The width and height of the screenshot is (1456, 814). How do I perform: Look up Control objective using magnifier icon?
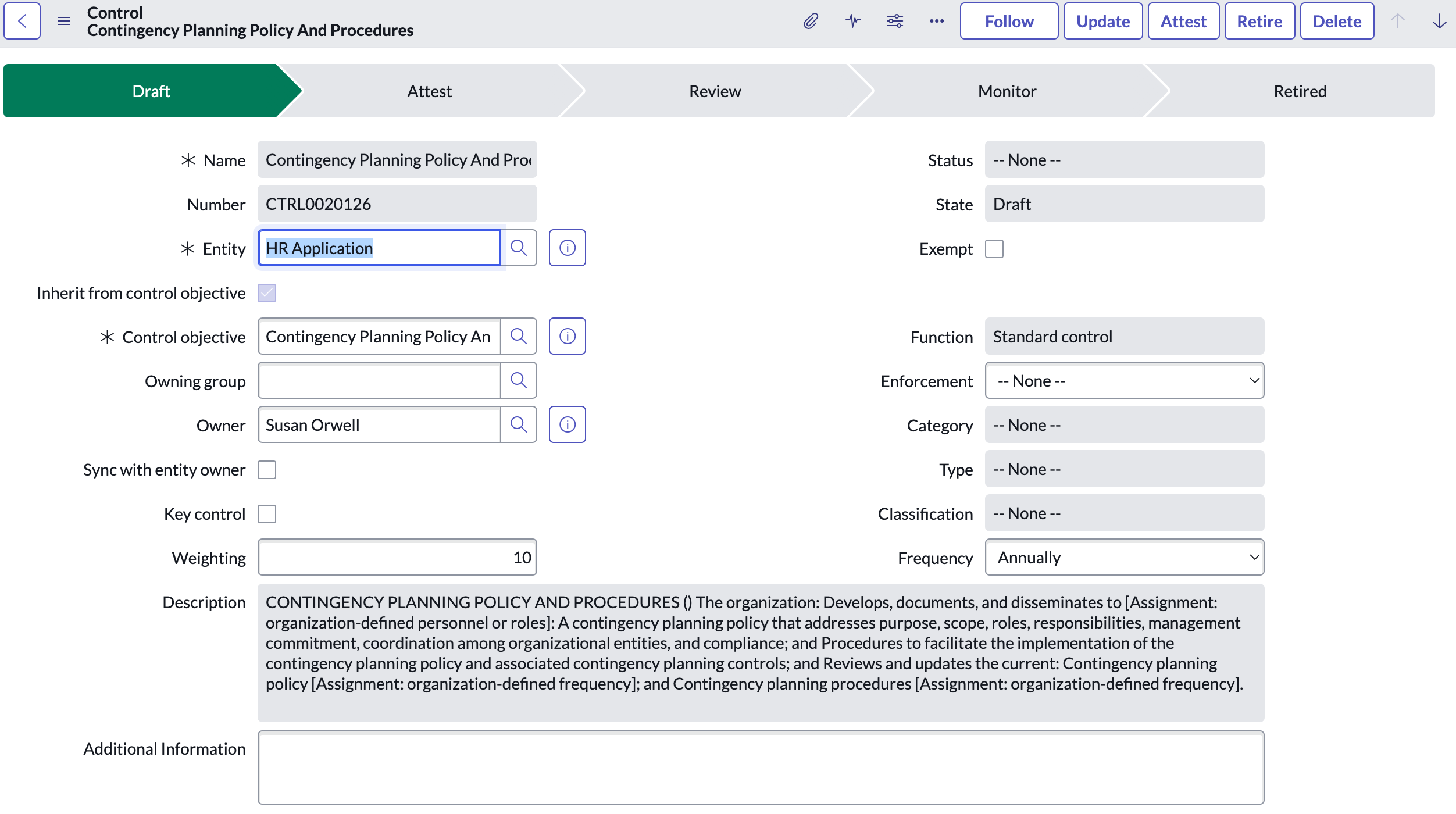tap(519, 337)
